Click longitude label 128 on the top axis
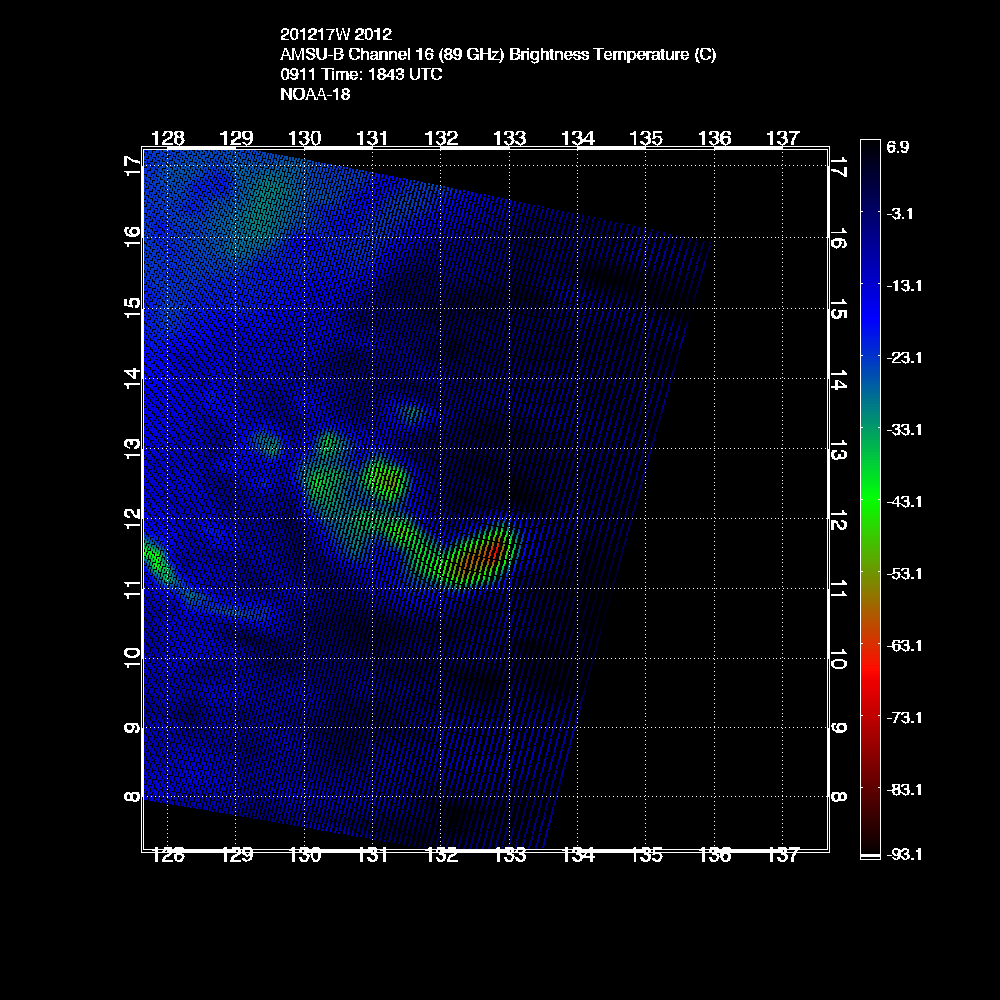The width and height of the screenshot is (1000, 1000). [x=168, y=138]
